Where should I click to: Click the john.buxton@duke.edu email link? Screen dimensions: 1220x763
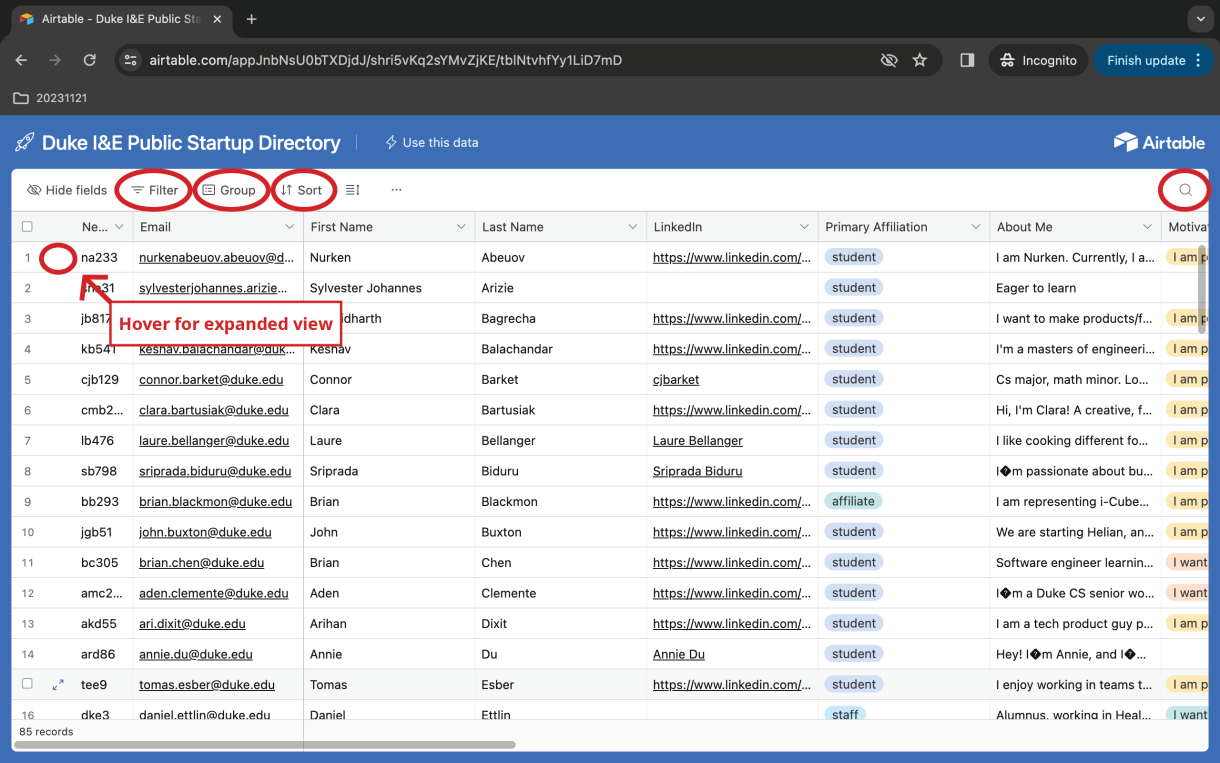[x=205, y=533]
